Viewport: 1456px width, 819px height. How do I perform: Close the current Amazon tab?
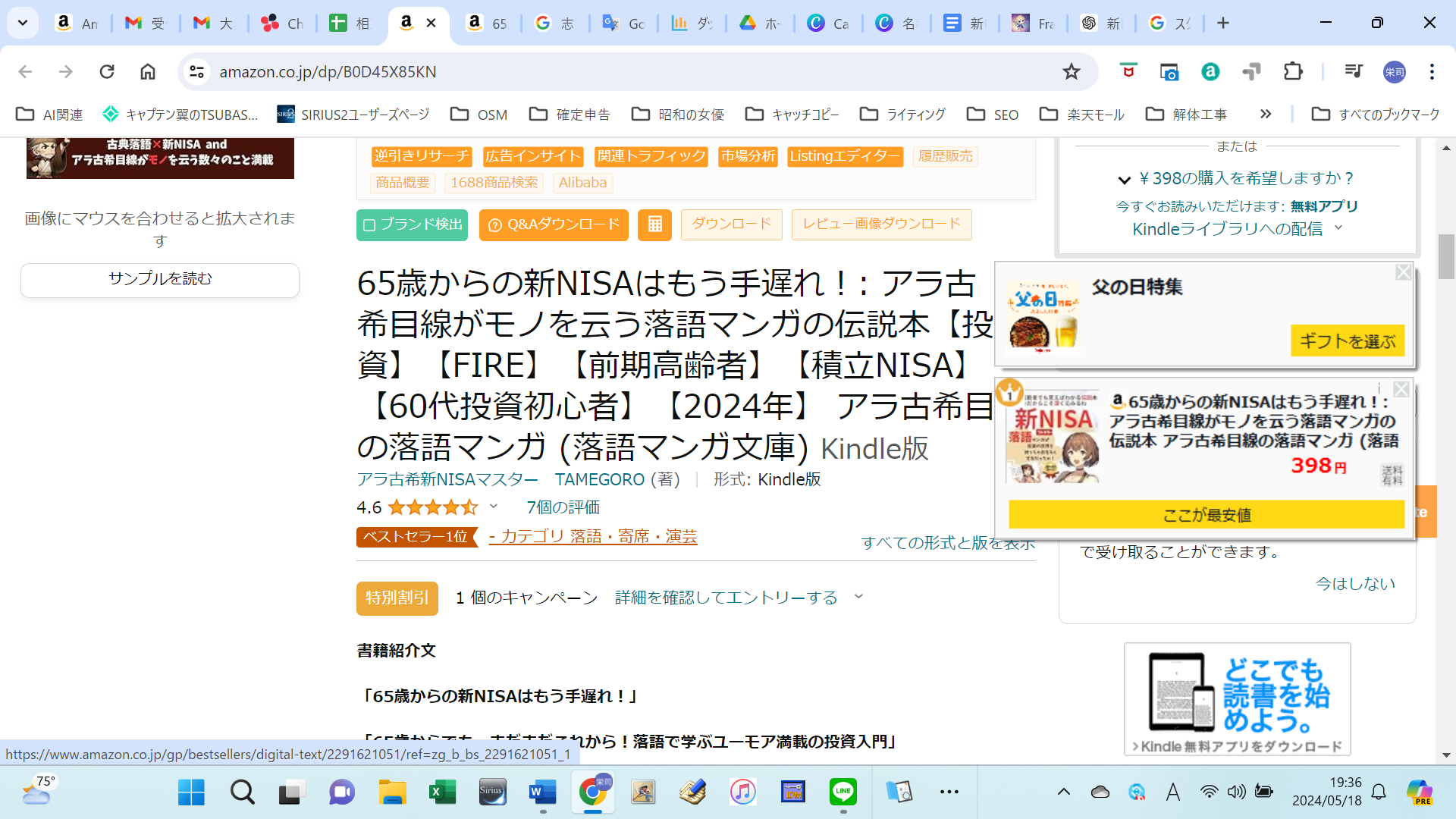431,23
